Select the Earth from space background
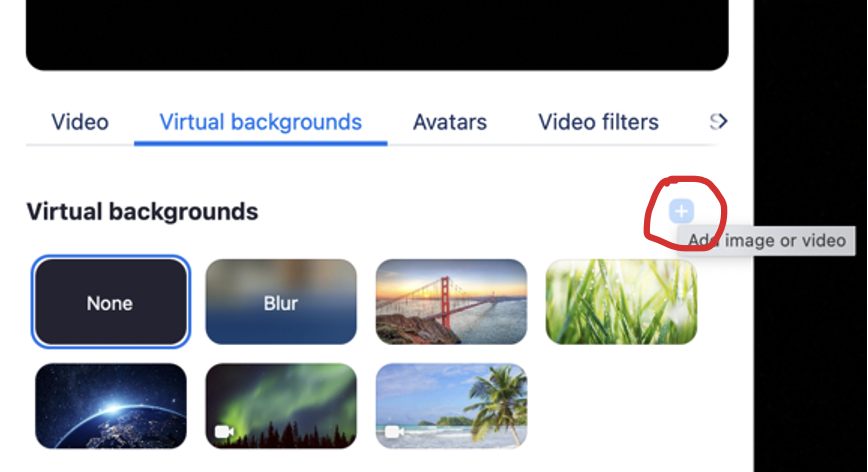The width and height of the screenshot is (868, 472). (x=110, y=406)
